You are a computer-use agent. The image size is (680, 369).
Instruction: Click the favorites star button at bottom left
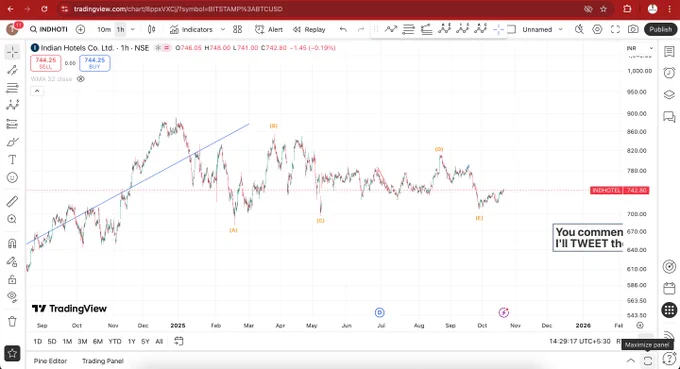click(x=12, y=353)
